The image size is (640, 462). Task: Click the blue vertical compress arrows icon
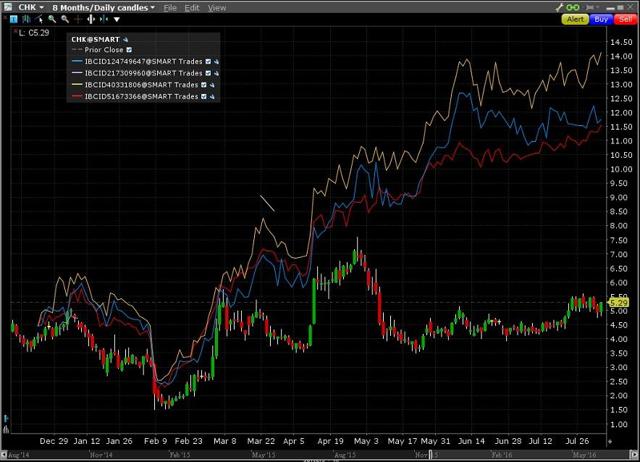click(104, 19)
